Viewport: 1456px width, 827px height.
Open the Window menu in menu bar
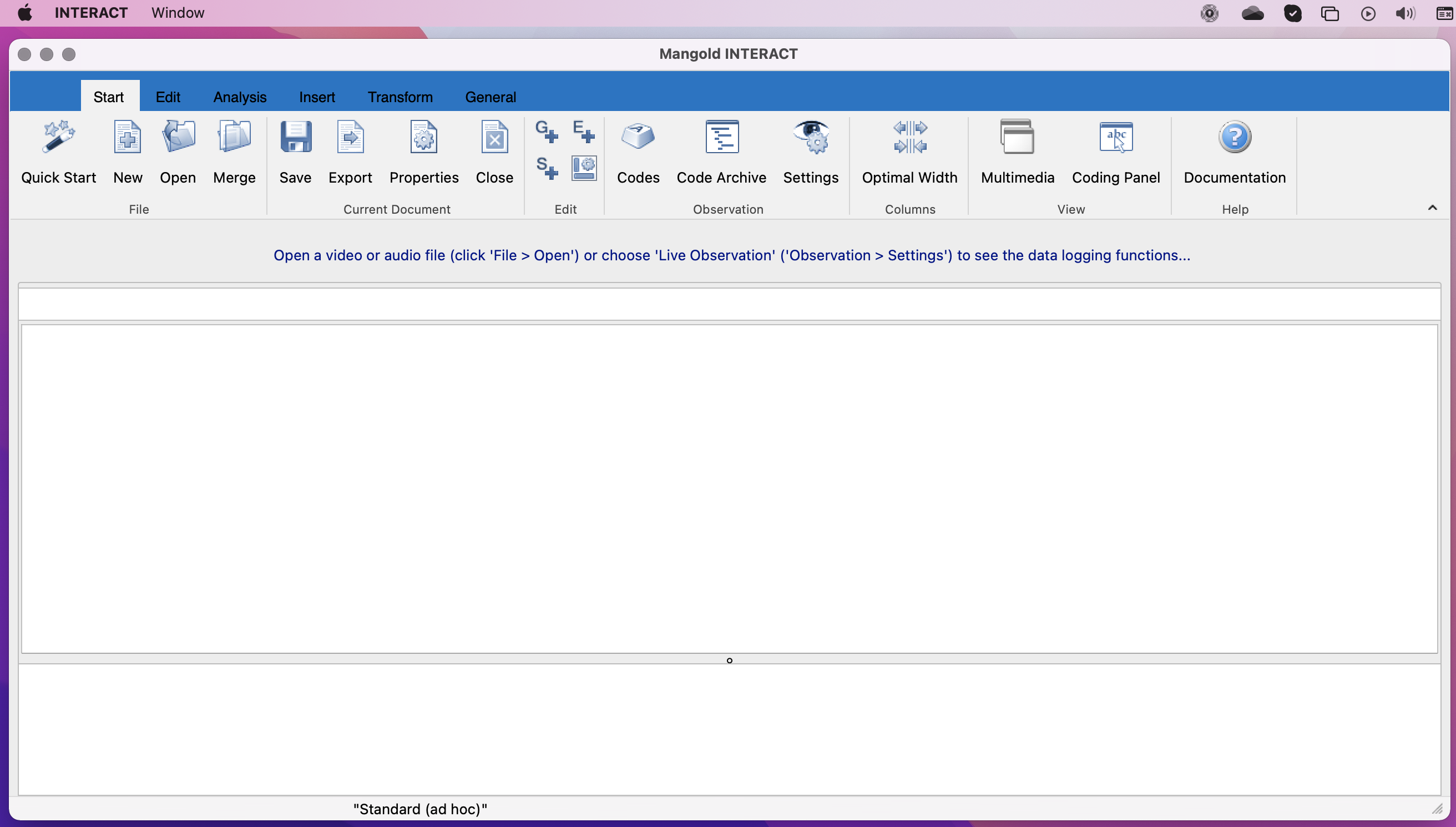click(178, 13)
